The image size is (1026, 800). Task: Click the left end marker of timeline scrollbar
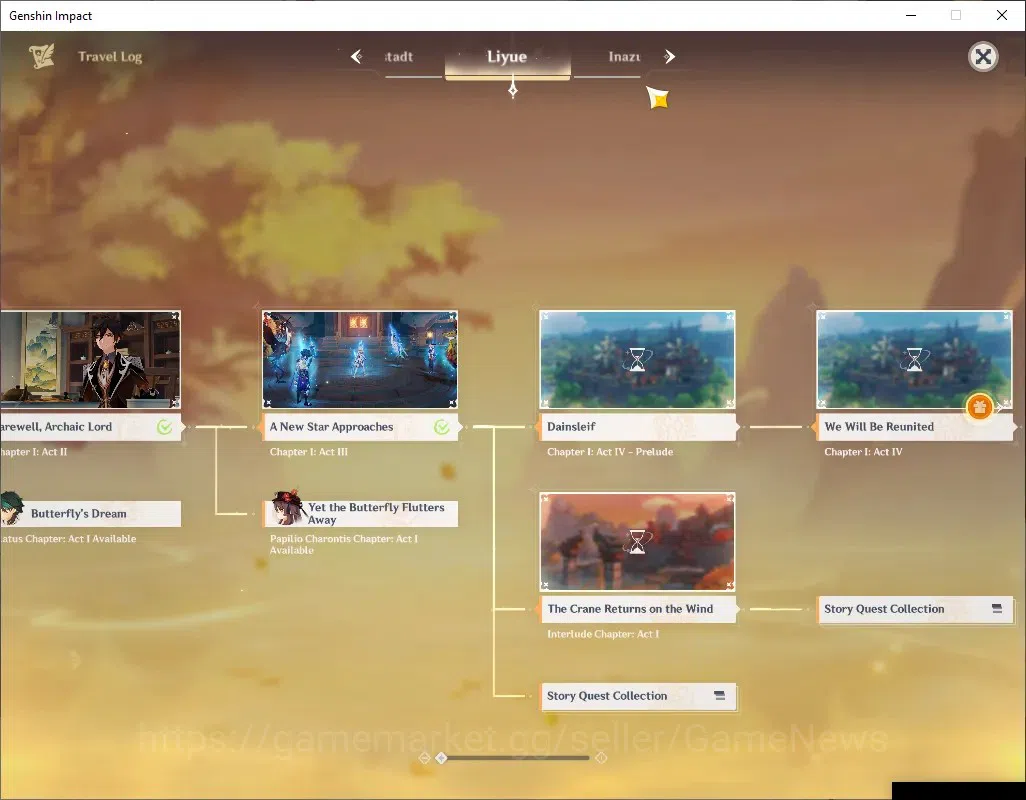pyautogui.click(x=424, y=757)
